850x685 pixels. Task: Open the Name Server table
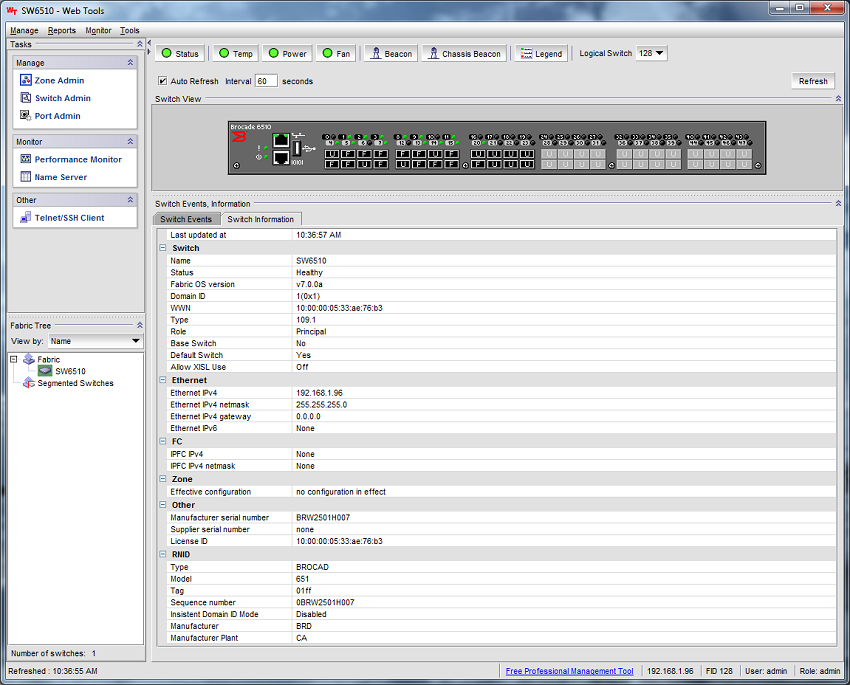[x=53, y=177]
